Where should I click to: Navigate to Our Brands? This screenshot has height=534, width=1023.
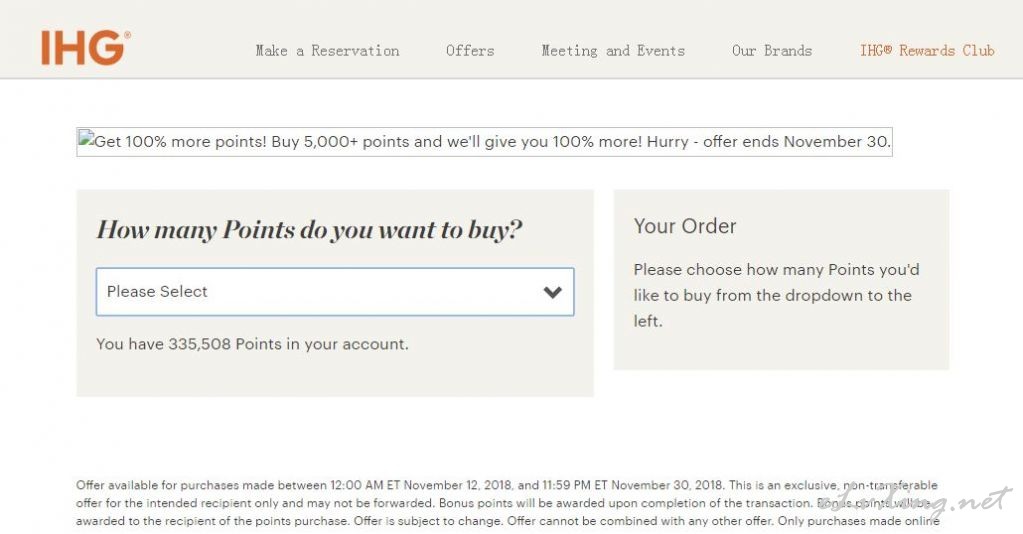coord(772,51)
